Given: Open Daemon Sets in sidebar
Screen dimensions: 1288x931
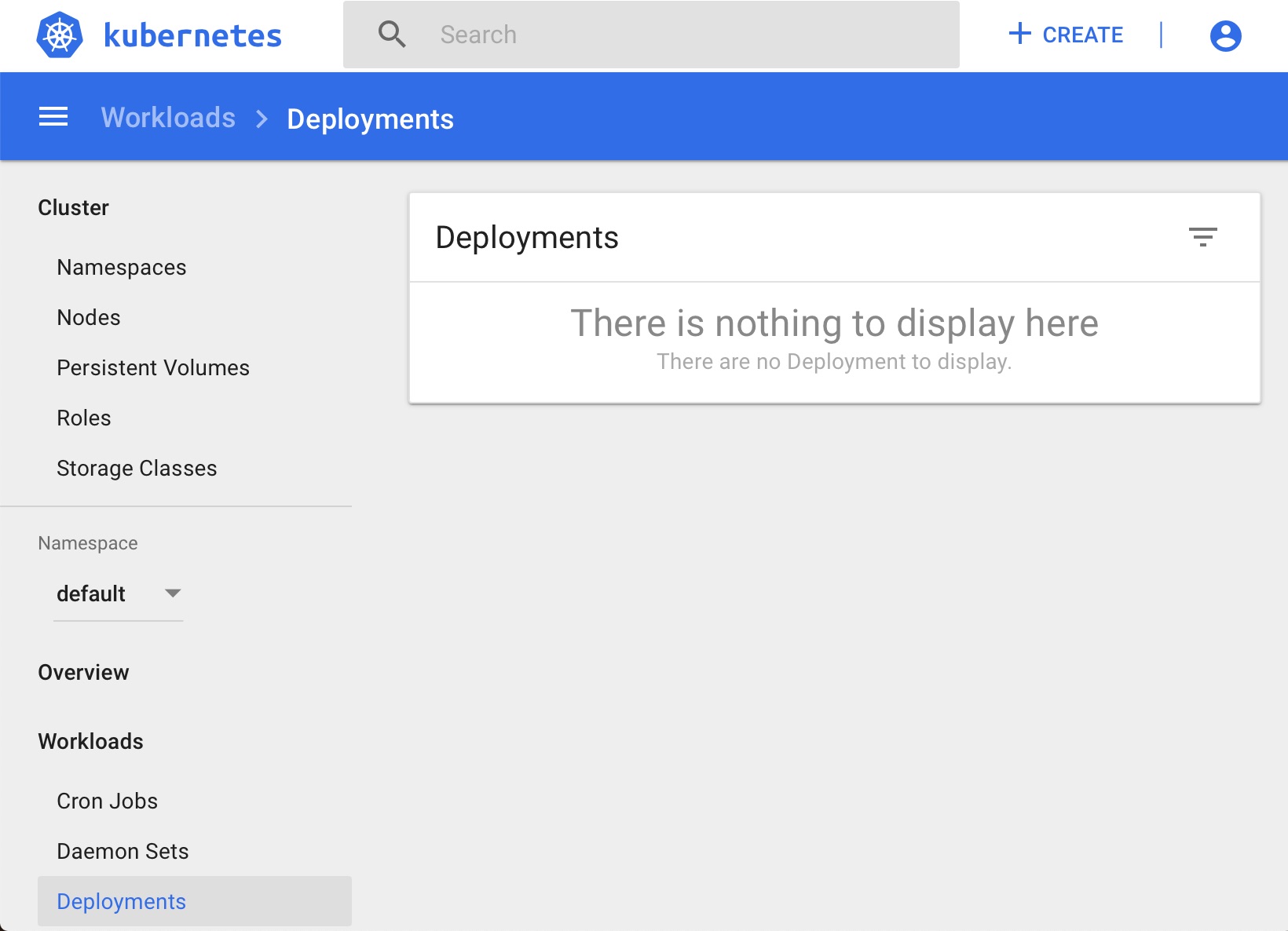Looking at the screenshot, I should coord(123,851).
